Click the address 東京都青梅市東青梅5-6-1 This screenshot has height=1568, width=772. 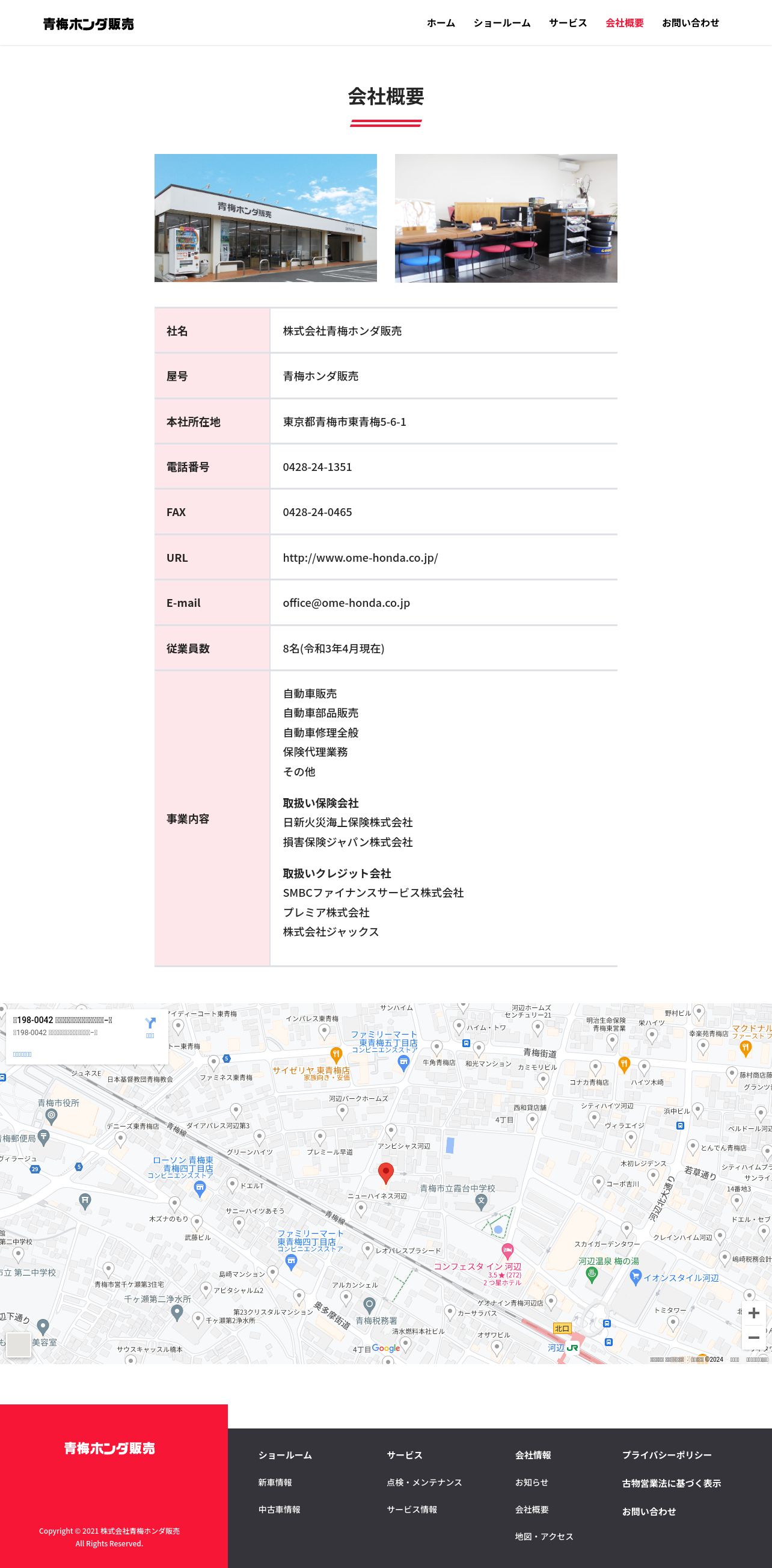pyautogui.click(x=345, y=422)
